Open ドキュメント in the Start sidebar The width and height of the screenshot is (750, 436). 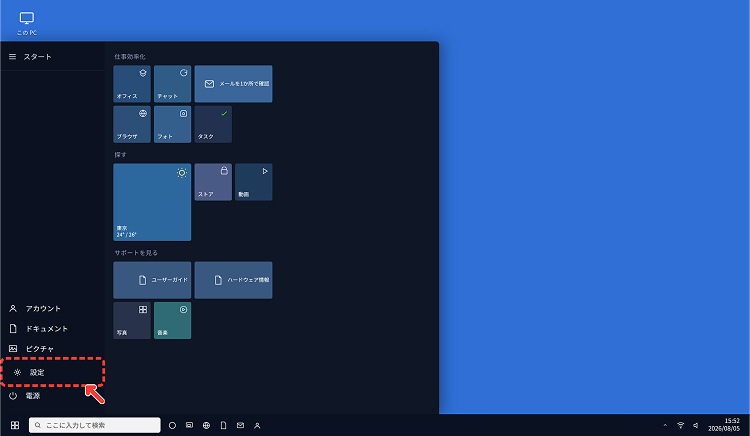(53, 329)
